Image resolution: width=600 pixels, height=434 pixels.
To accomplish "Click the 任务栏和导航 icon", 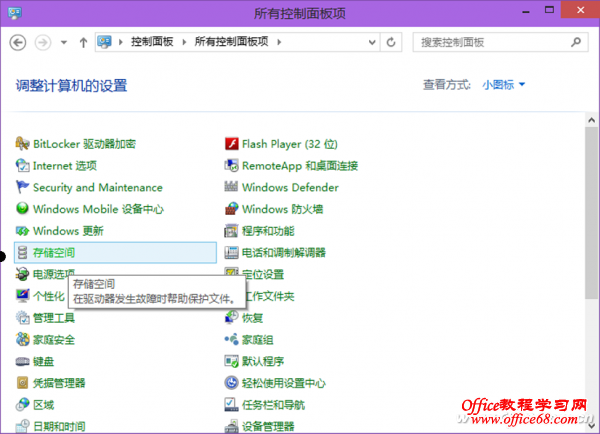I will tap(232, 405).
